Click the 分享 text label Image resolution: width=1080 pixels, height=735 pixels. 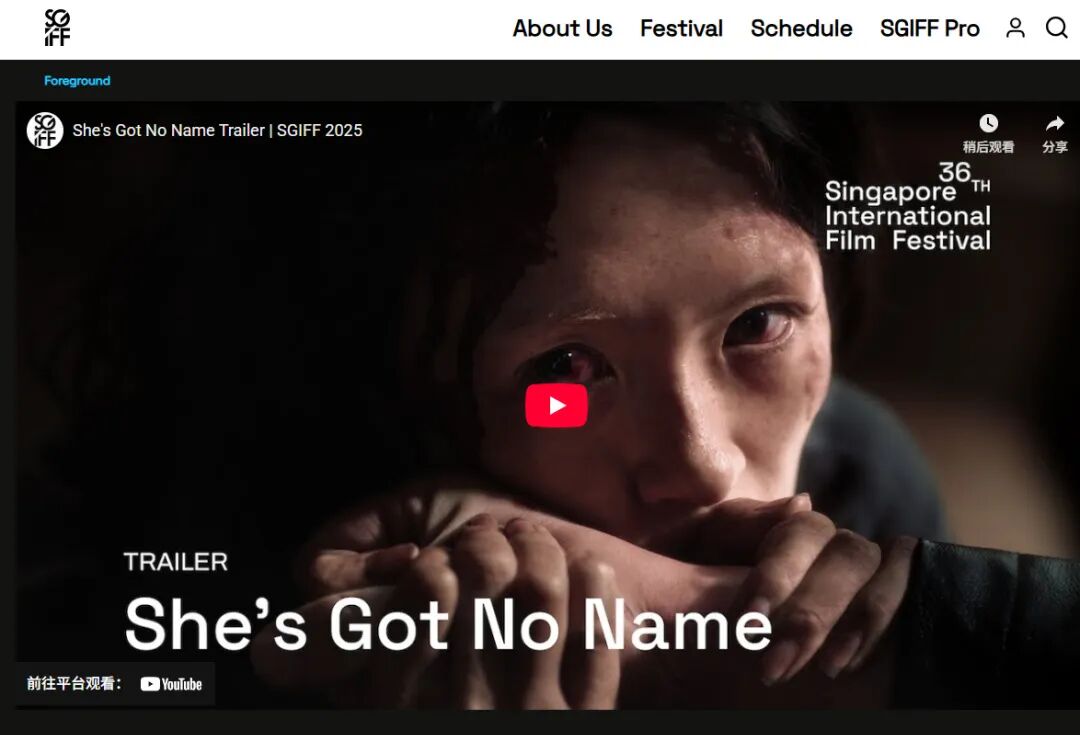click(1055, 147)
